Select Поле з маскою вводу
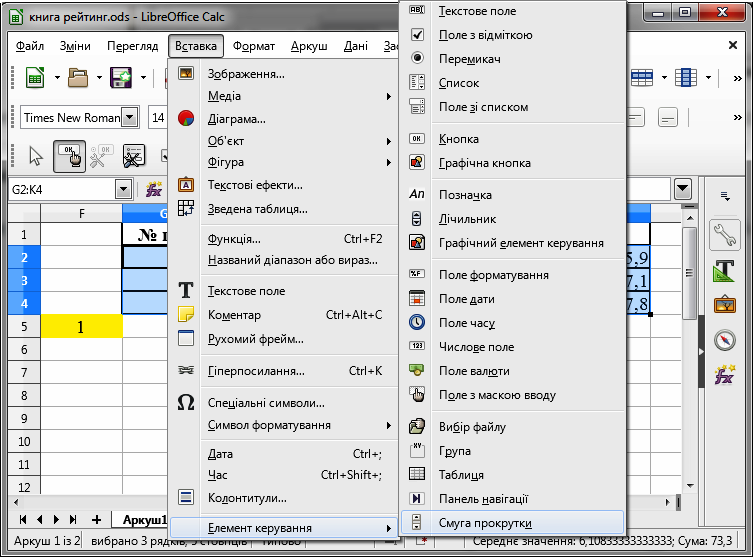This screenshot has width=753, height=557. pyautogui.click(x=512, y=395)
